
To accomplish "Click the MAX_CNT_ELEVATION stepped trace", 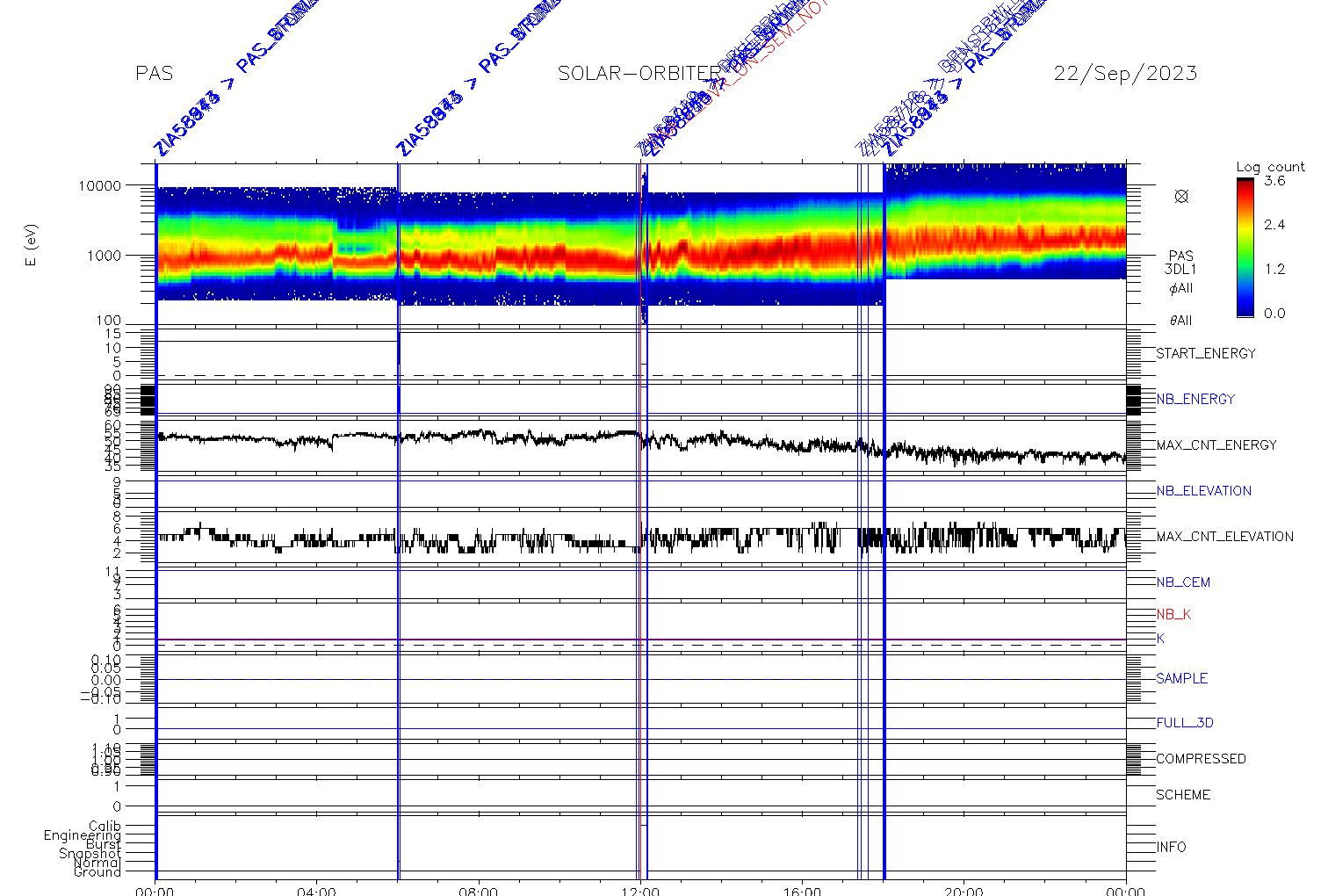I will tap(641, 538).
